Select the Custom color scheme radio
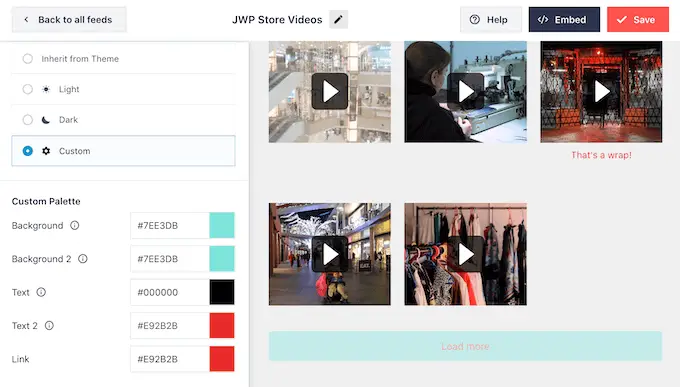This screenshot has height=387, width=680. 27,151
